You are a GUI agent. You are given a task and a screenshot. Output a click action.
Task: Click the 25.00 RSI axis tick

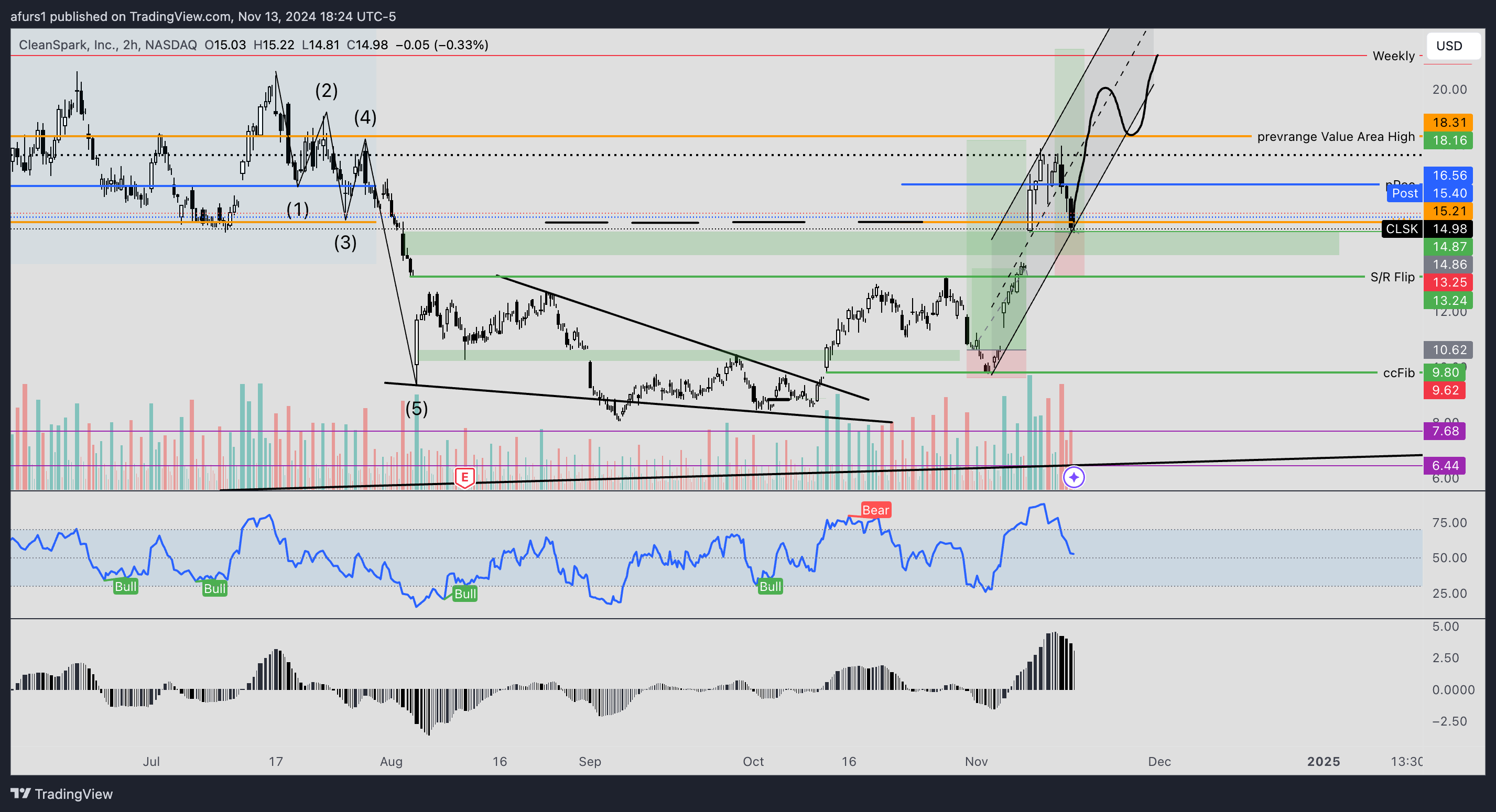(x=1449, y=593)
